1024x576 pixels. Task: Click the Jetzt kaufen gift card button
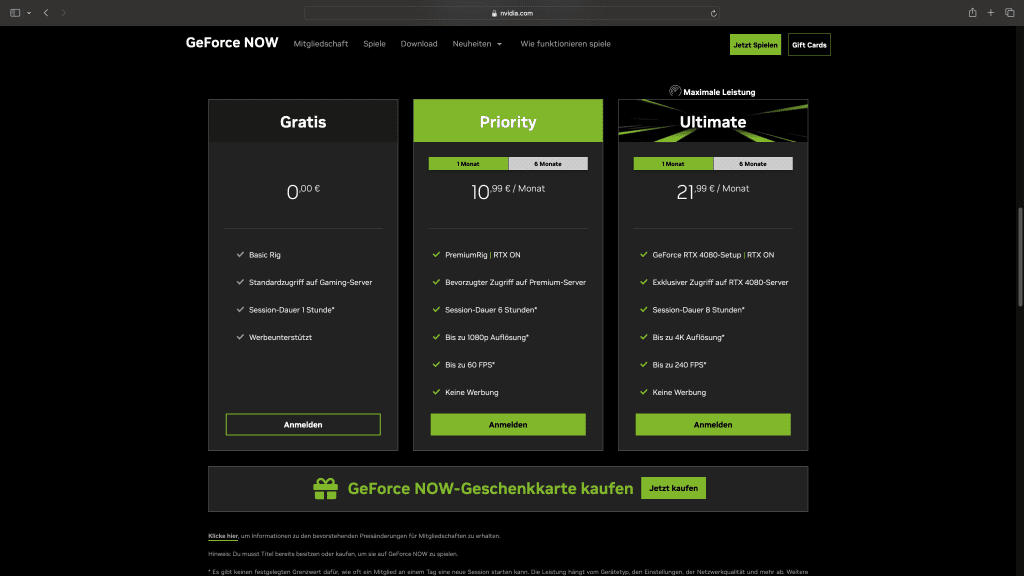(x=673, y=488)
